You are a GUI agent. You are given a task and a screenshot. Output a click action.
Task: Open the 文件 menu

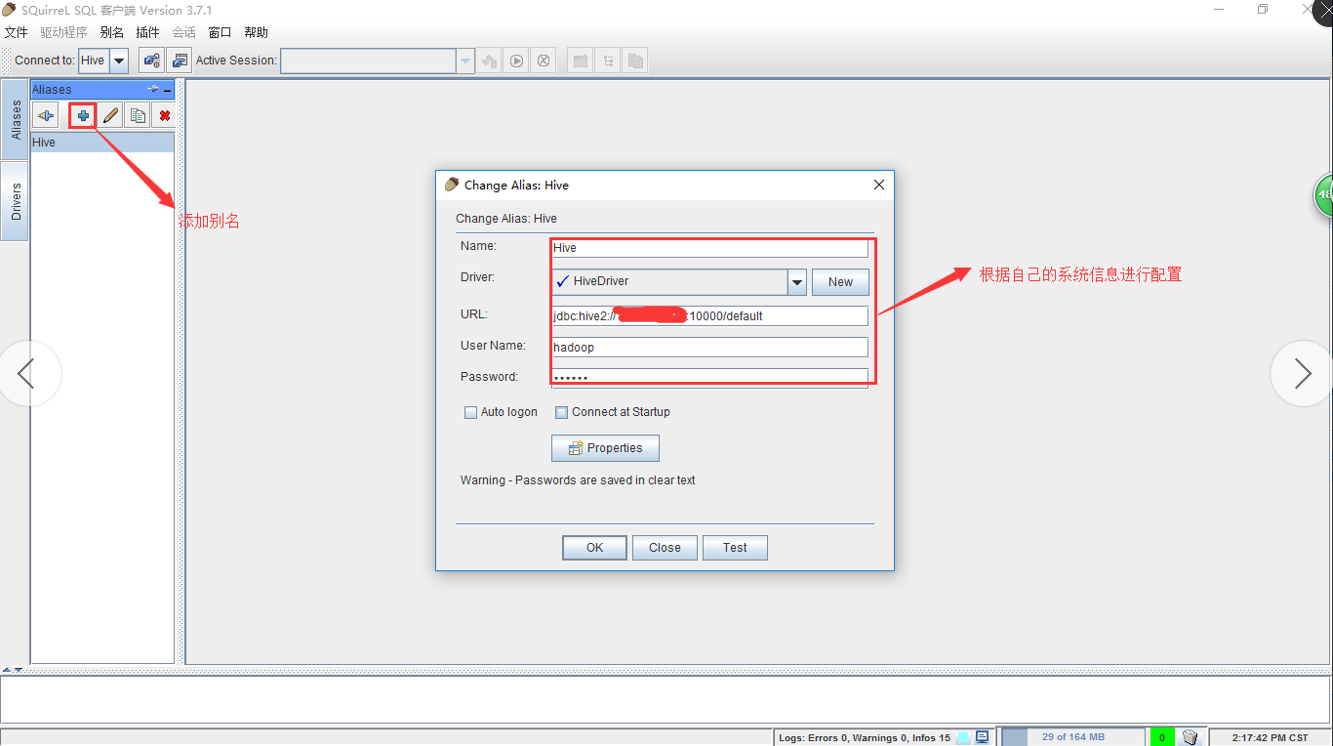[16, 33]
